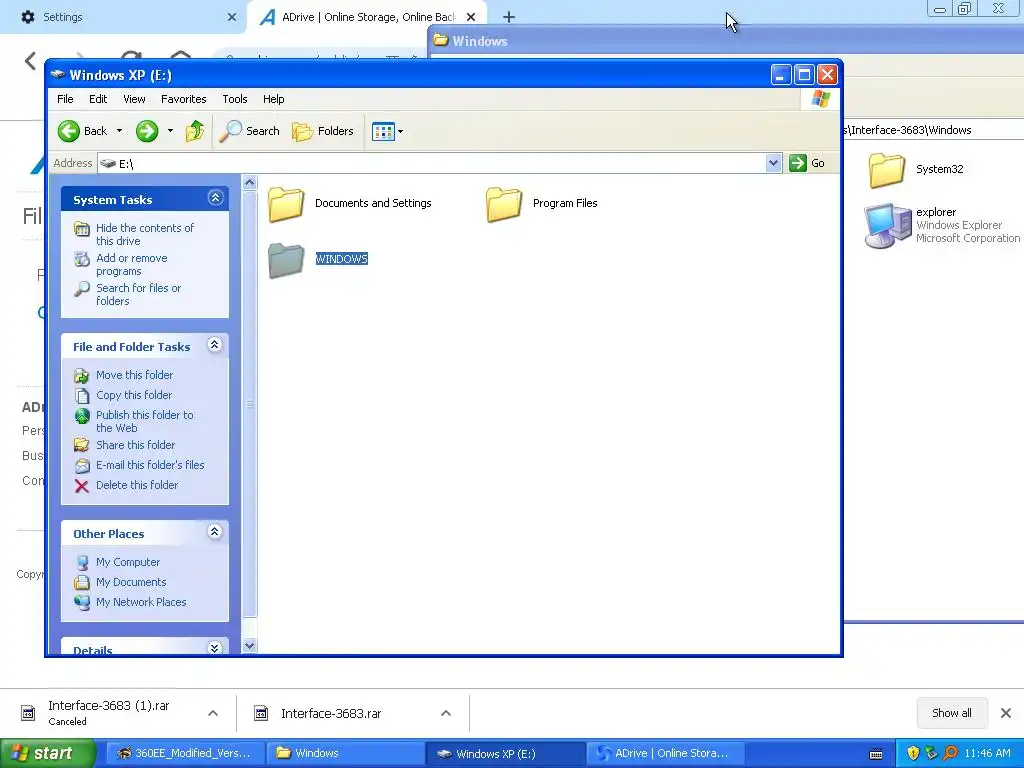Open the Start menu
This screenshot has width=1024, height=768.
(x=48, y=754)
